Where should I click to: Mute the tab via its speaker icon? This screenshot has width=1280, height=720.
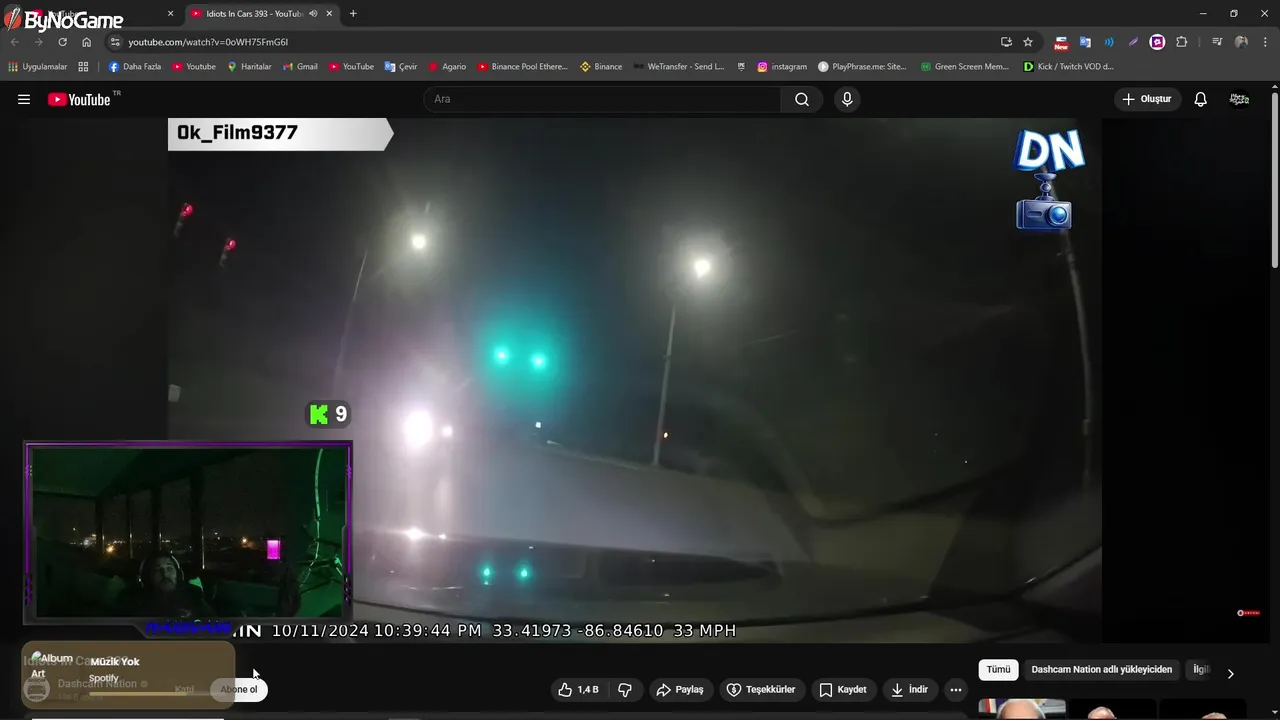click(313, 13)
